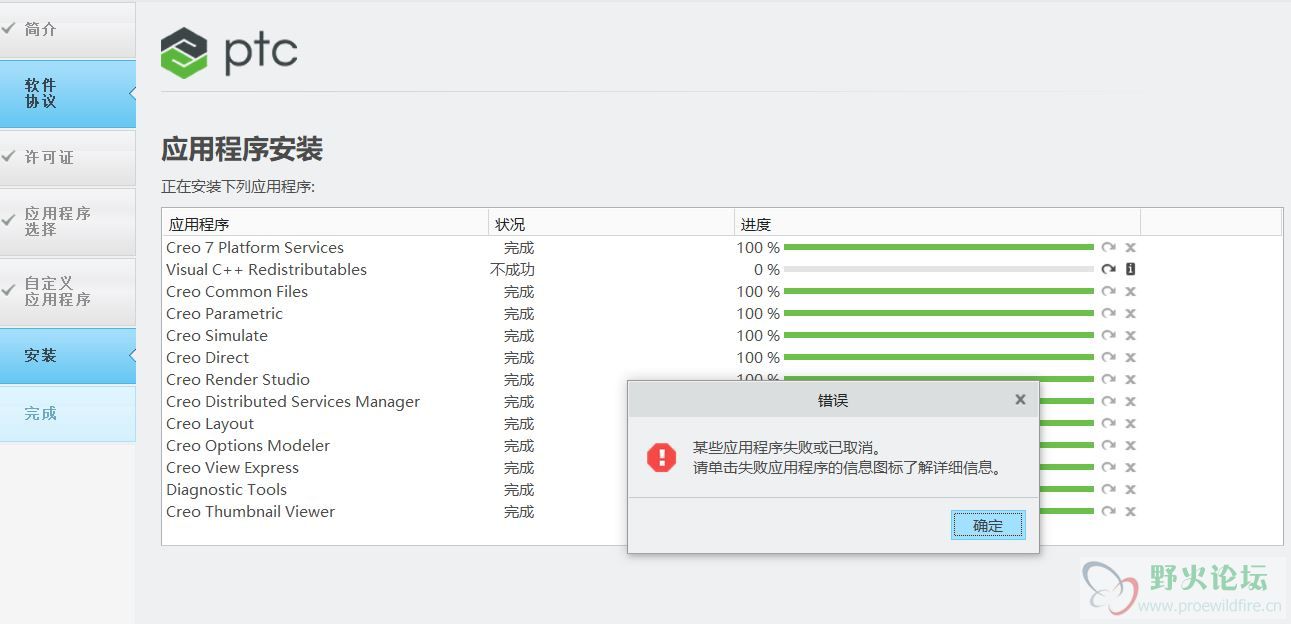This screenshot has width=1291, height=624.
Task: Click retry icon for Creo Layout
Action: [x=1108, y=423]
